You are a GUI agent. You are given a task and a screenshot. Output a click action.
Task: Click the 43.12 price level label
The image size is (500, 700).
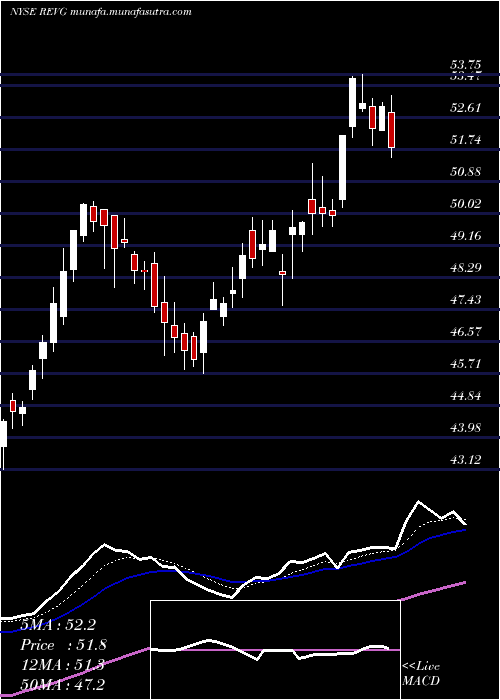467,460
